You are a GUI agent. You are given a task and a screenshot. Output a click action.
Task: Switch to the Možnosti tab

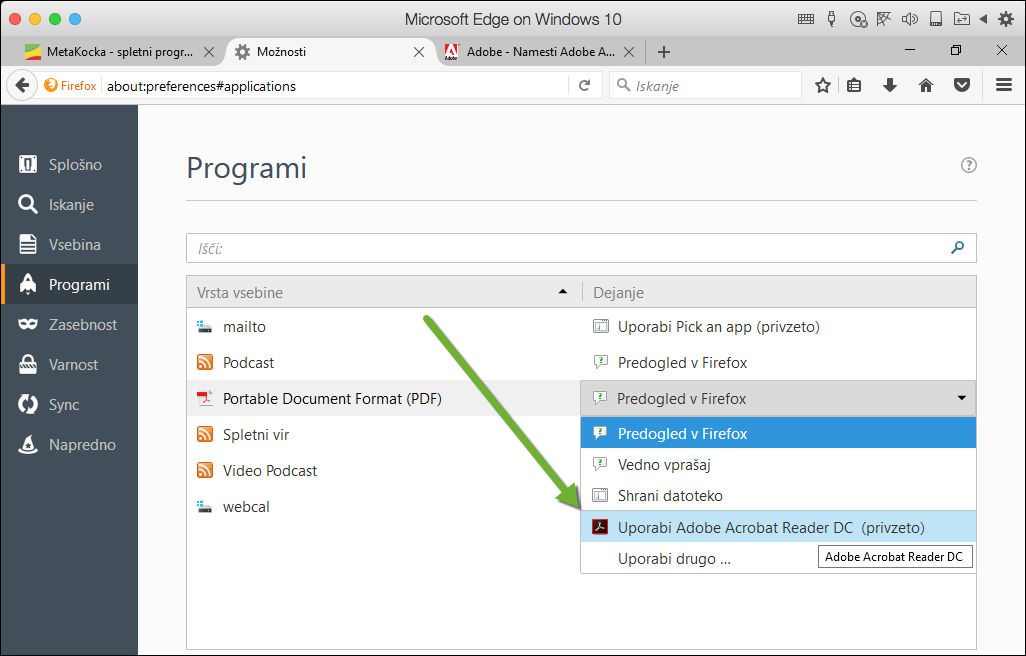330,52
